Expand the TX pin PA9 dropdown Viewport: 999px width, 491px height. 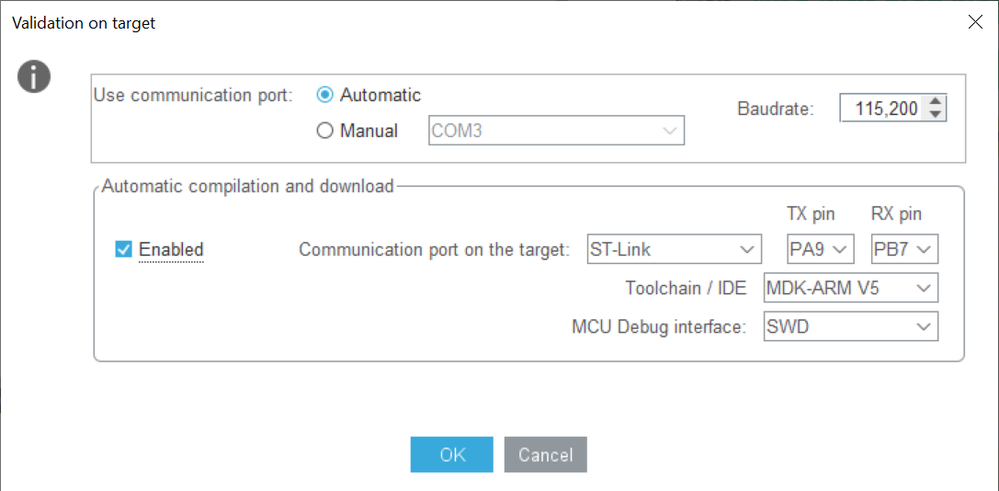[820, 249]
